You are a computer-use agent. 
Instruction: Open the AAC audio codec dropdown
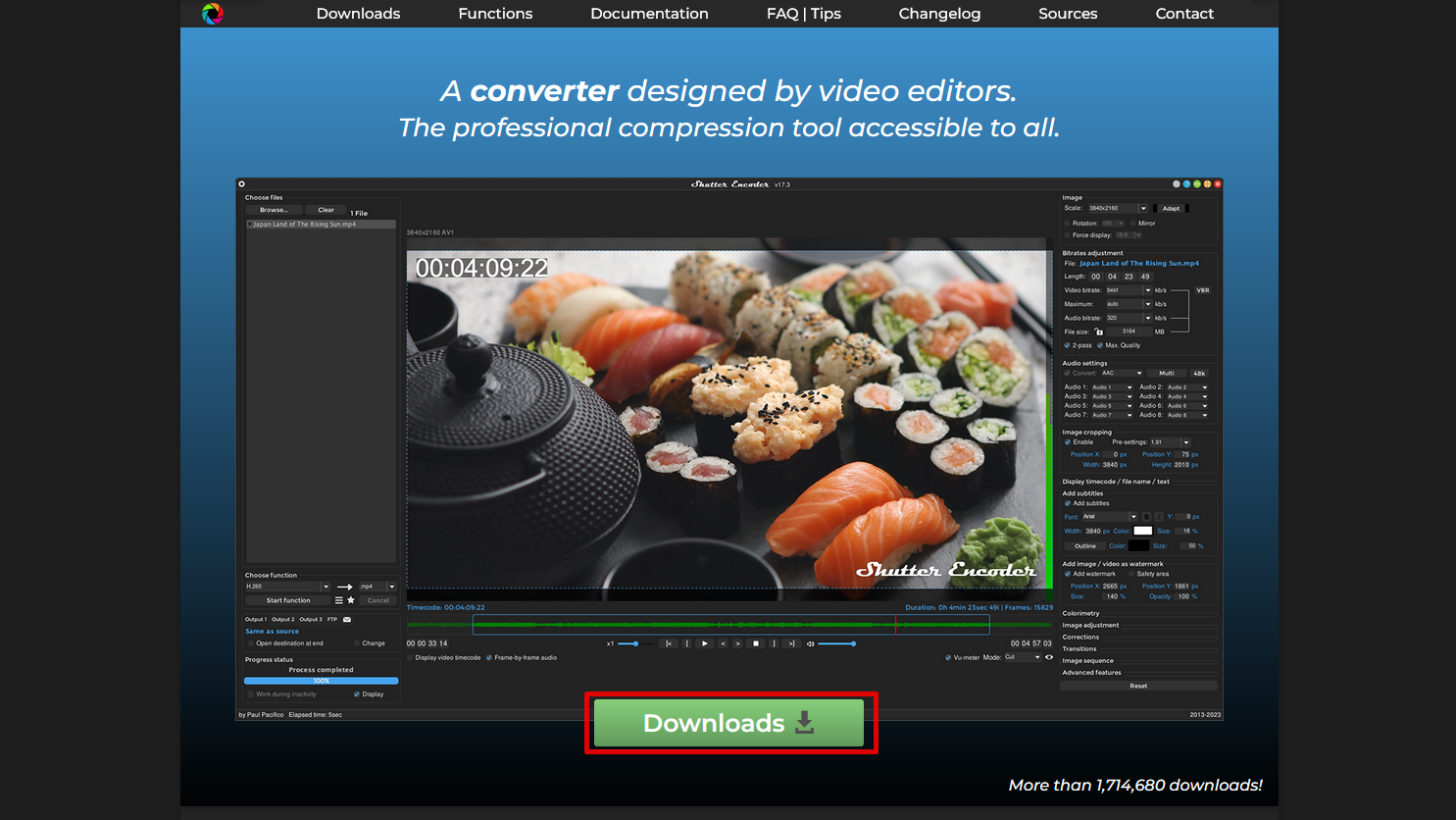(x=1122, y=374)
